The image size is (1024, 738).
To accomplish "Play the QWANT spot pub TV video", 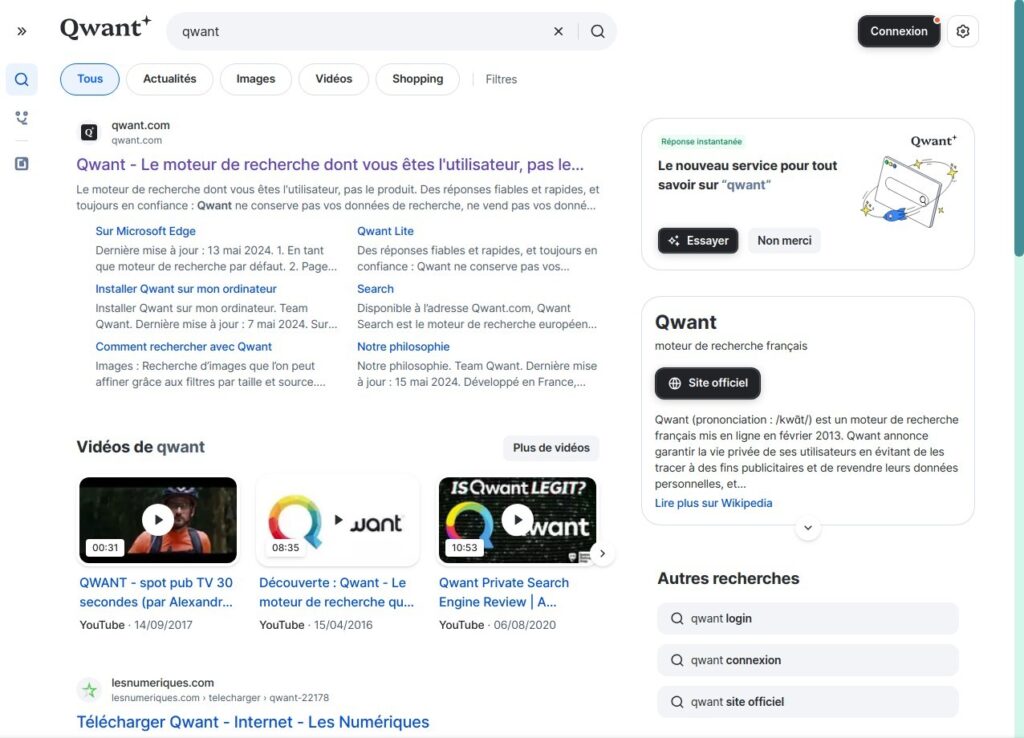I will 158,520.
